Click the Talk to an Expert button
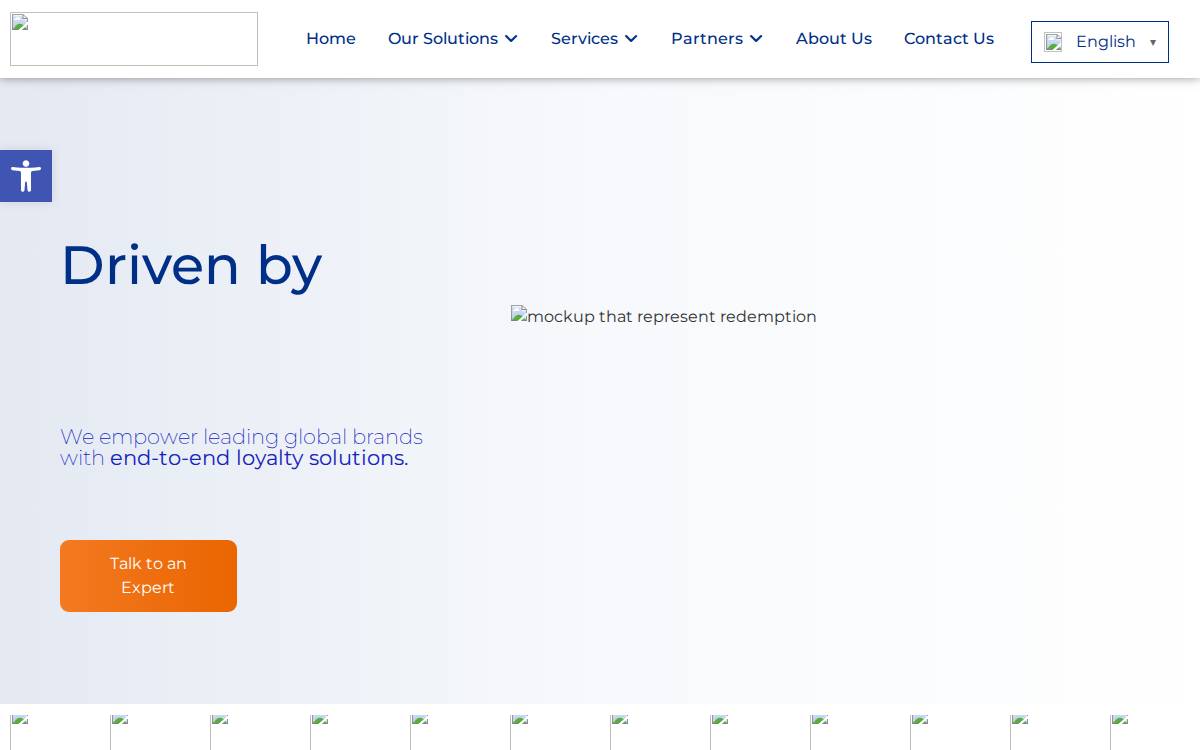Image resolution: width=1200 pixels, height=750 pixels. coord(148,576)
